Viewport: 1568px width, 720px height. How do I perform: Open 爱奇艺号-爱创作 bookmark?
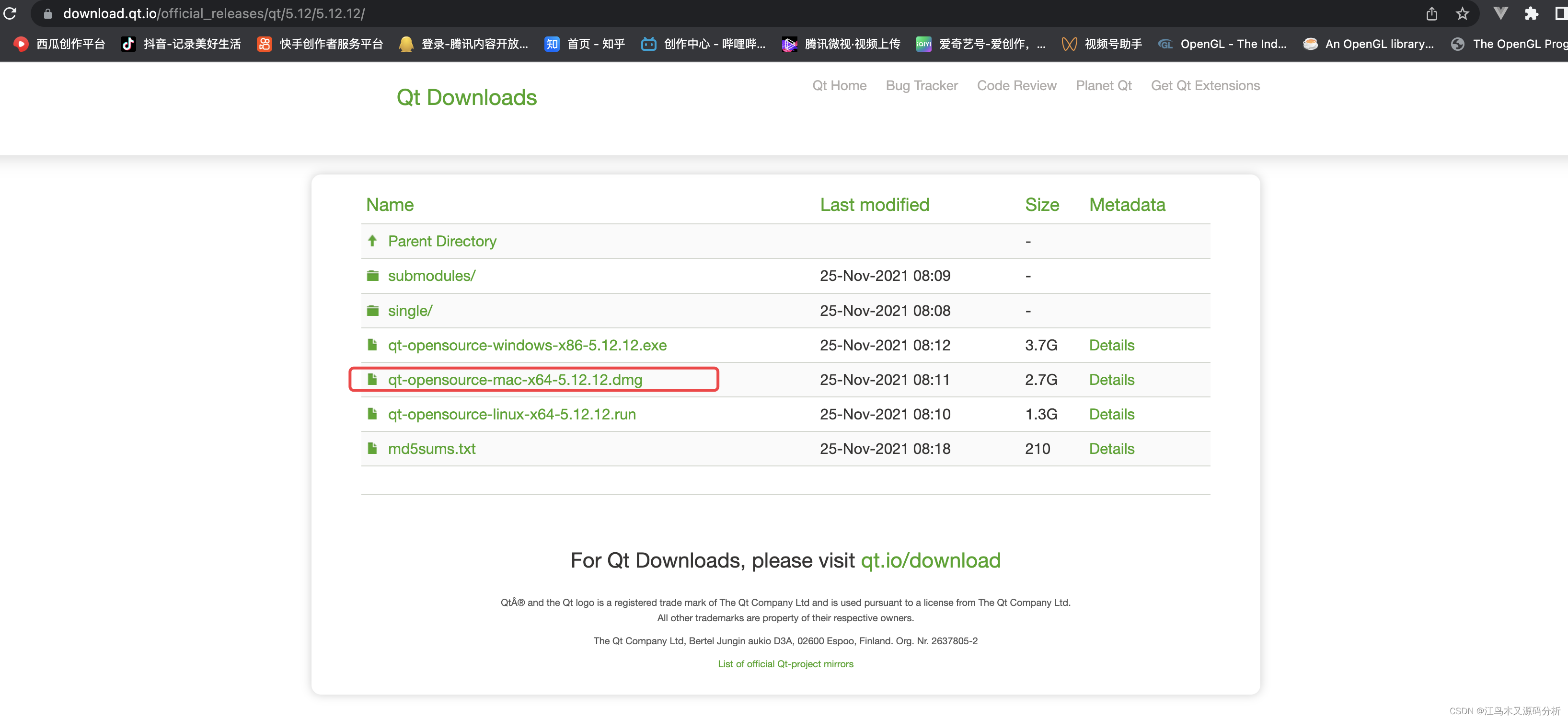click(981, 44)
